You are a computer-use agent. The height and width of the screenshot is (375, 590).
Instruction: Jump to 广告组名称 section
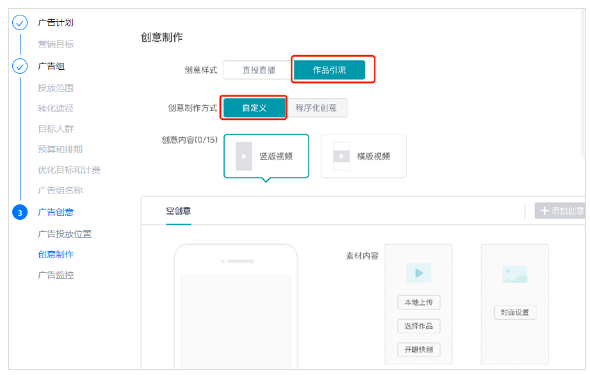60,190
